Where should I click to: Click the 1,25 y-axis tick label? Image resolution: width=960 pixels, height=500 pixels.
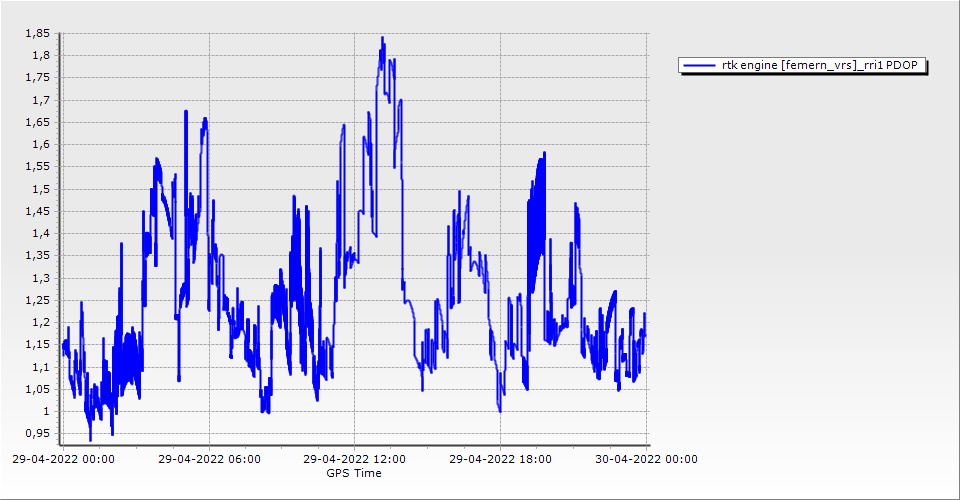point(37,300)
